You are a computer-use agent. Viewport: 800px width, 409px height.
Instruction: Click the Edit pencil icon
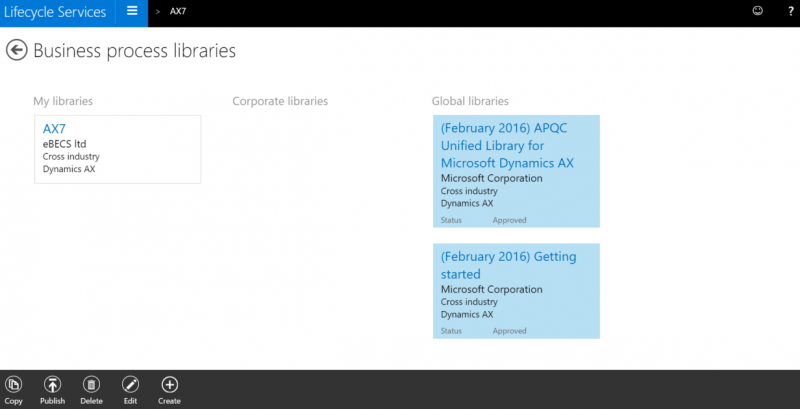click(131, 385)
